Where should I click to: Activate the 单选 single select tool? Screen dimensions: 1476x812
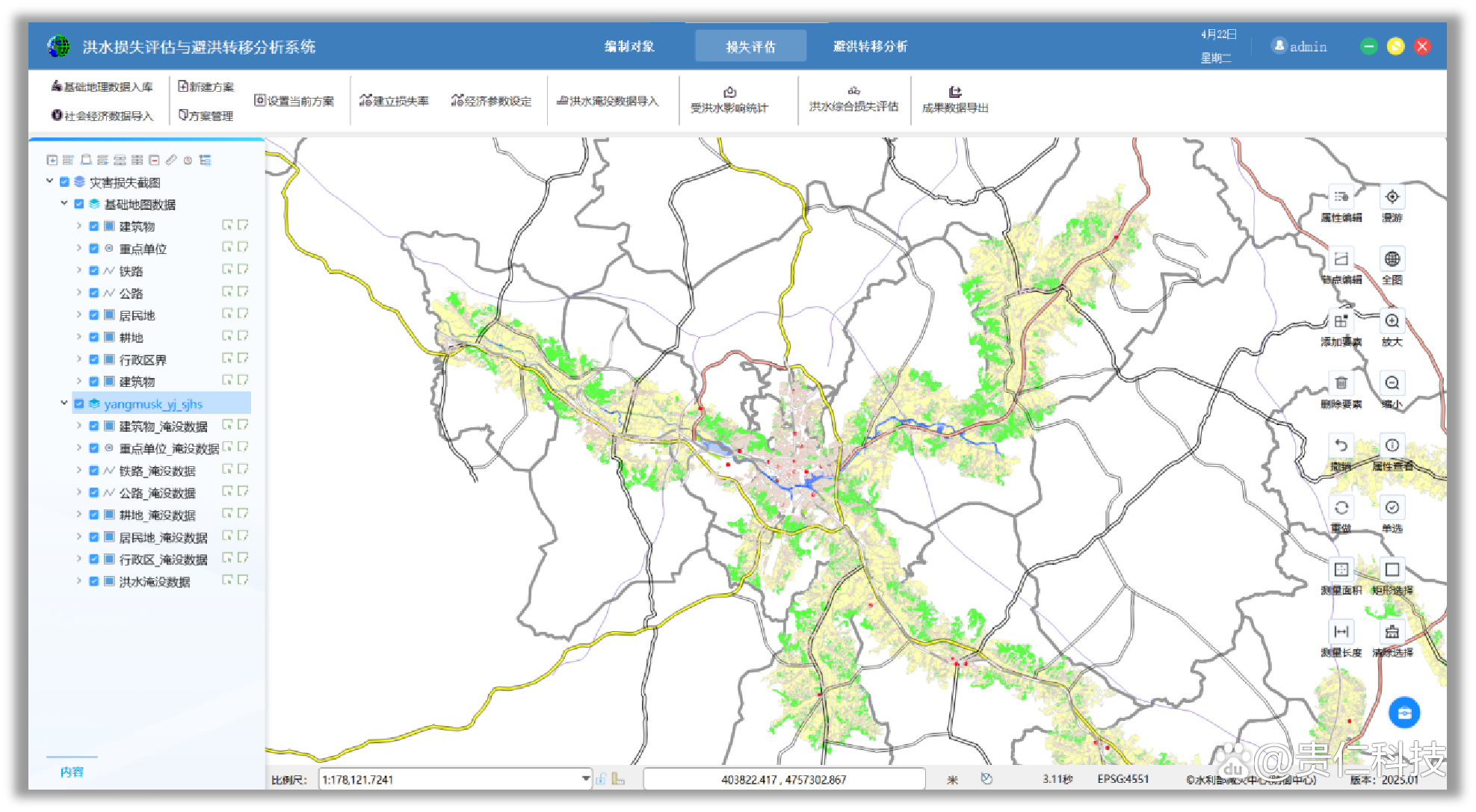pos(1392,515)
